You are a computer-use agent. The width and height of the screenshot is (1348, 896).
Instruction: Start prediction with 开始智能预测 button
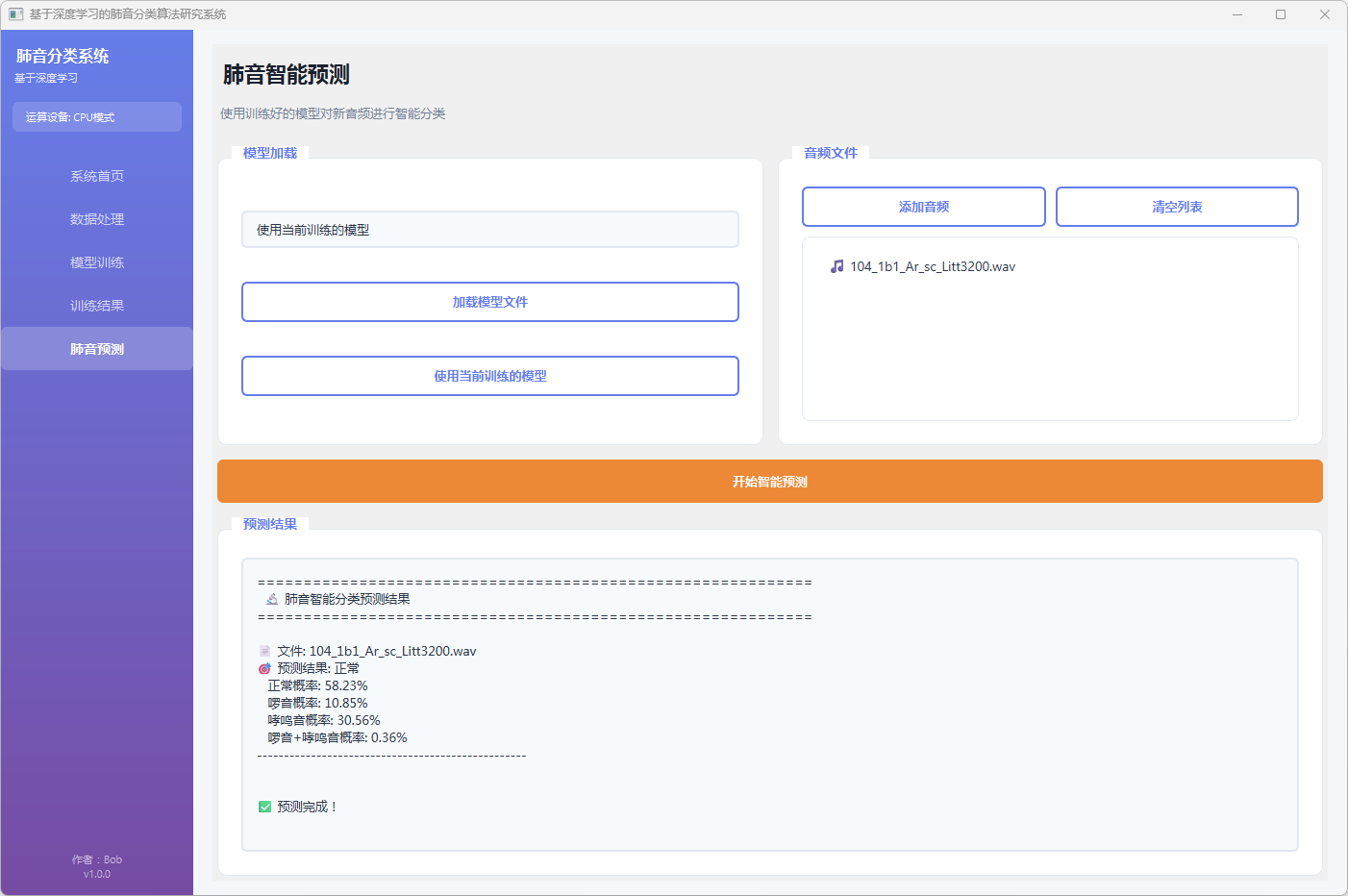(770, 482)
